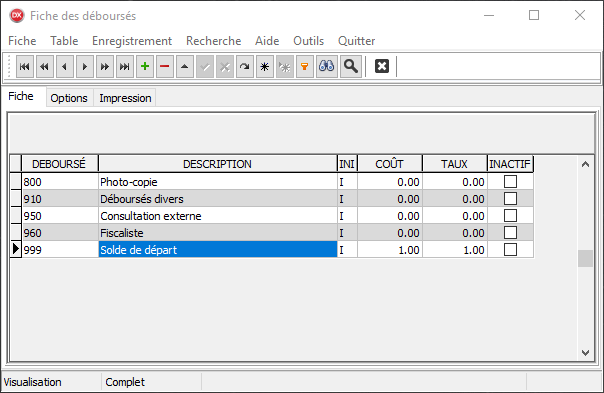Select the INI cell of Fiscaliste row
Viewport: 604px width, 393px height.
(x=347, y=233)
